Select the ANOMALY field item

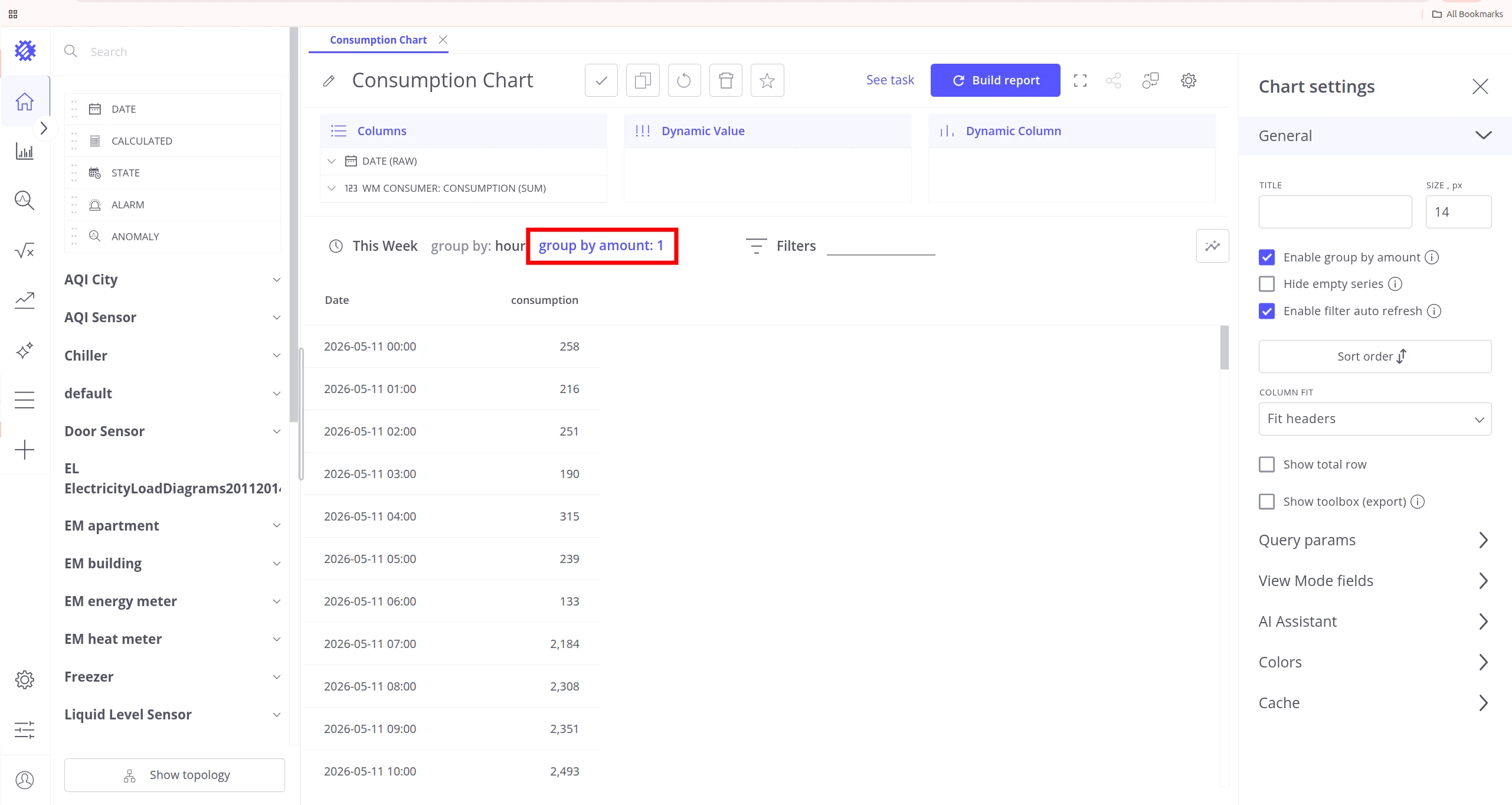[172, 237]
